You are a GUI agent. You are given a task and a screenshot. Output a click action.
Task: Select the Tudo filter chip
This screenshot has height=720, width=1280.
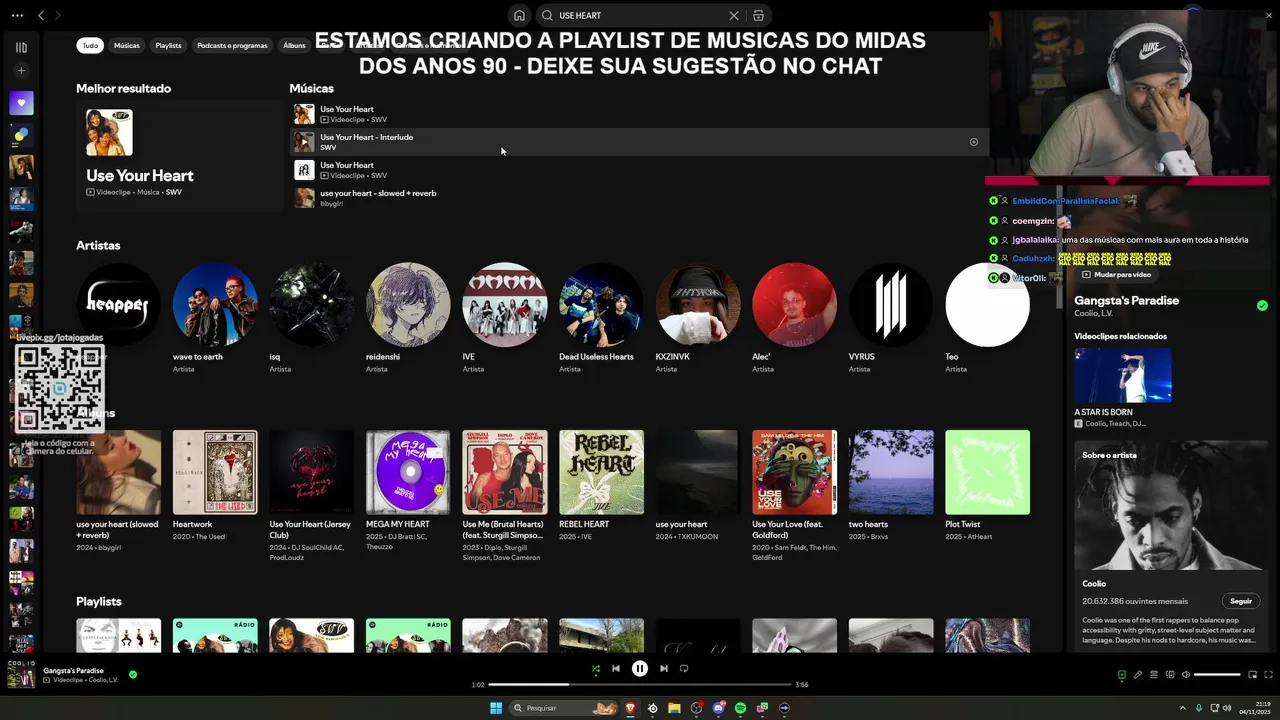90,45
